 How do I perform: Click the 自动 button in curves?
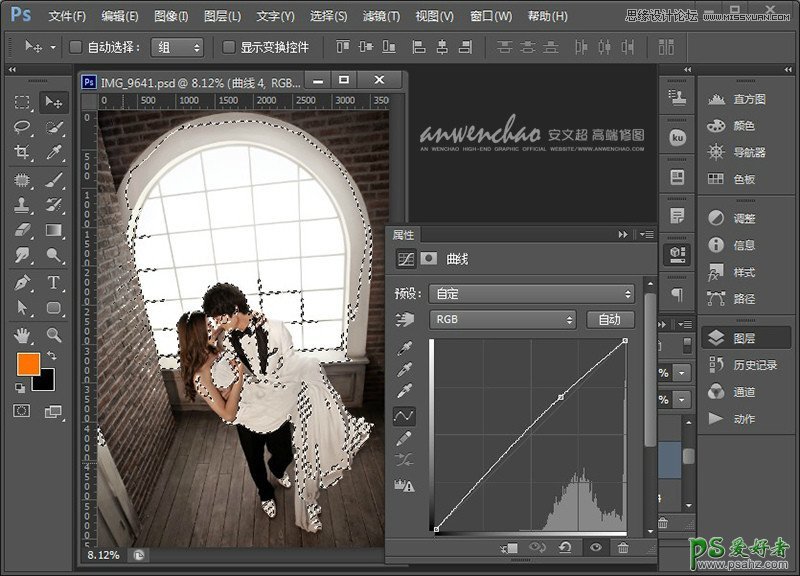coord(609,320)
